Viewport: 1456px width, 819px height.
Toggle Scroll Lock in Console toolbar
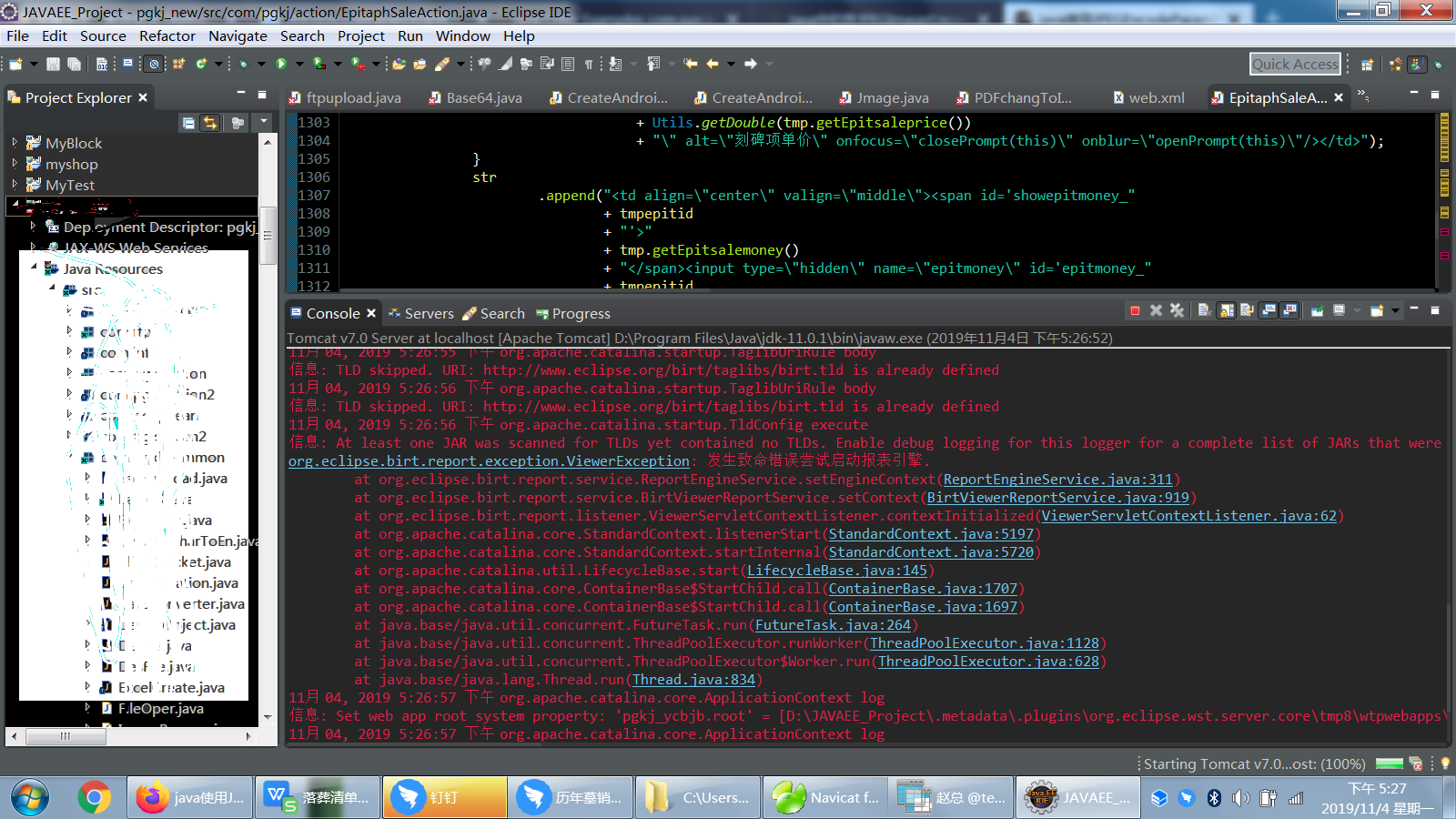pyautogui.click(x=1227, y=311)
